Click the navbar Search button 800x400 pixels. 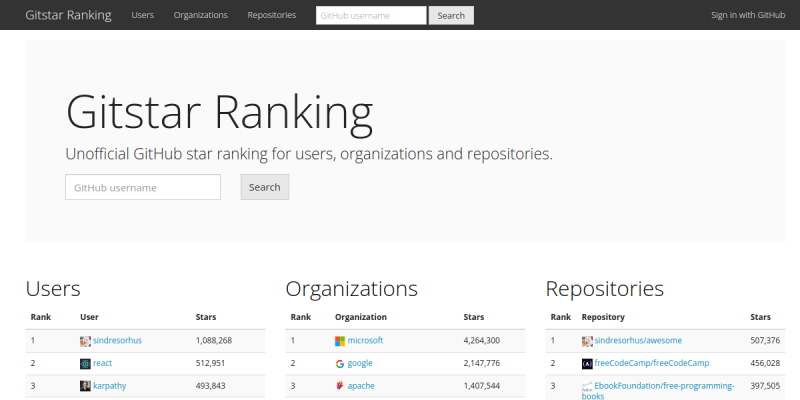pyautogui.click(x=451, y=15)
